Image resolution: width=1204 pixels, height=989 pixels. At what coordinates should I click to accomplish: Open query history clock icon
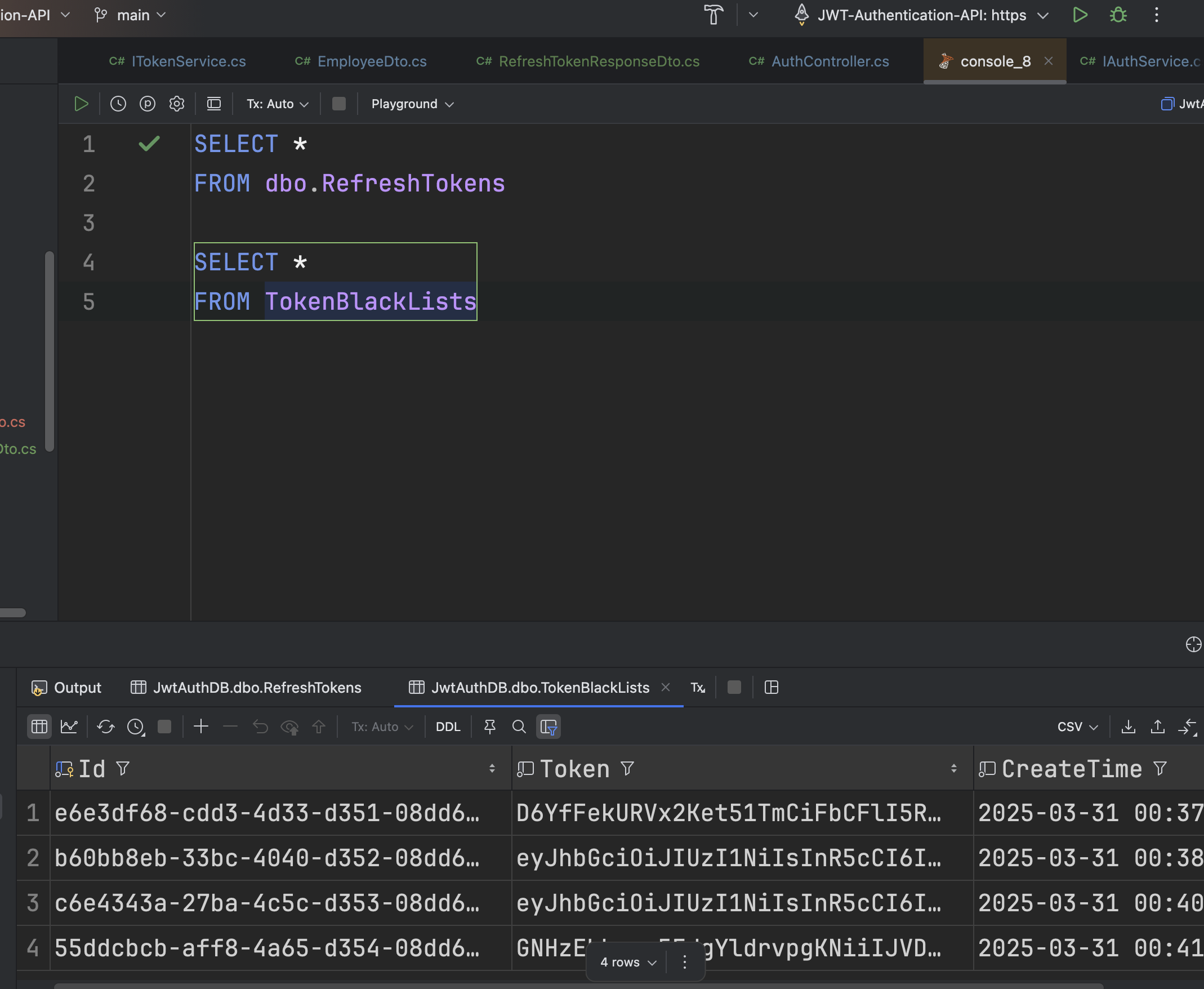[x=118, y=104]
